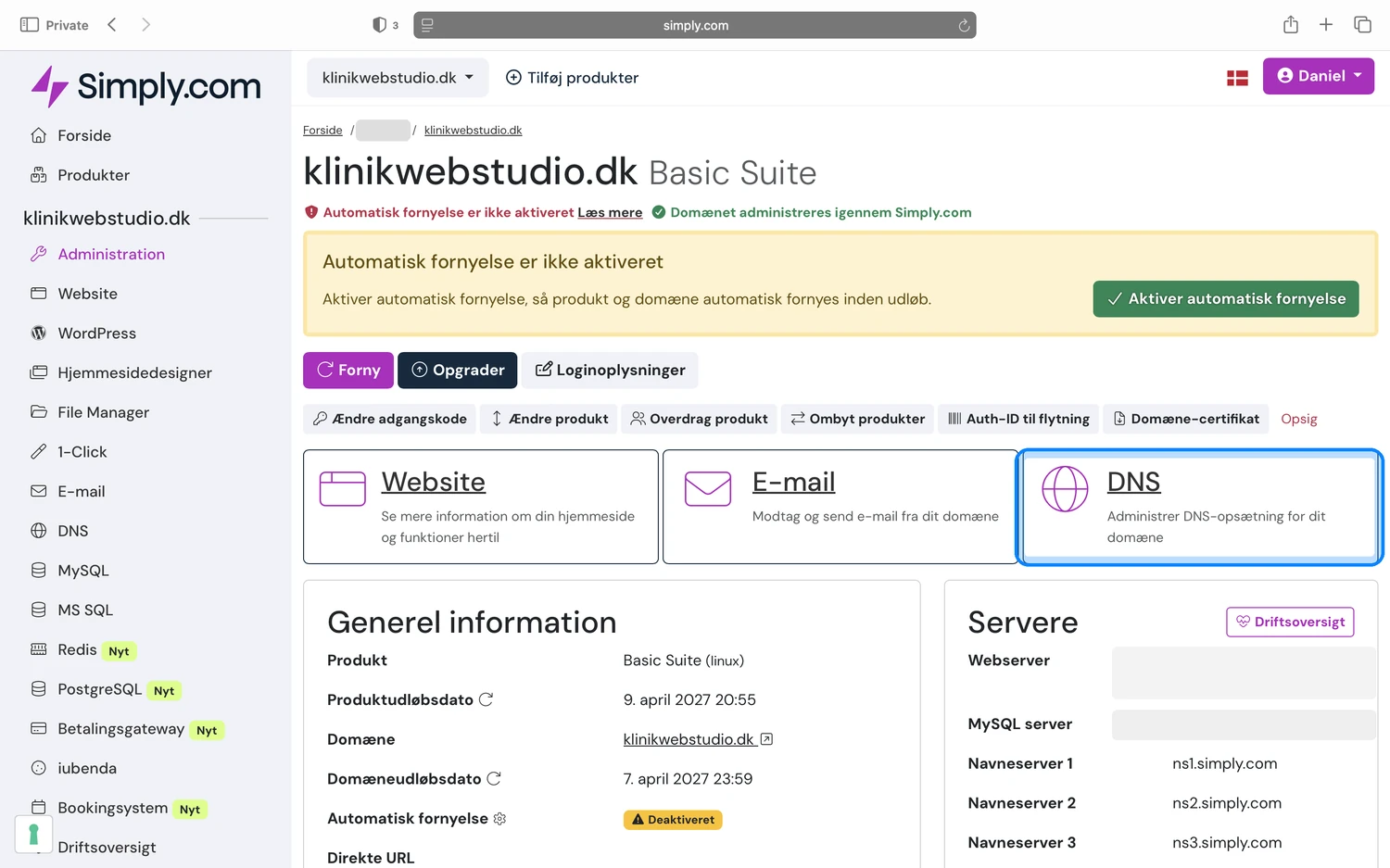Open Forside in the sidebar
Image resolution: width=1390 pixels, height=868 pixels.
84,135
